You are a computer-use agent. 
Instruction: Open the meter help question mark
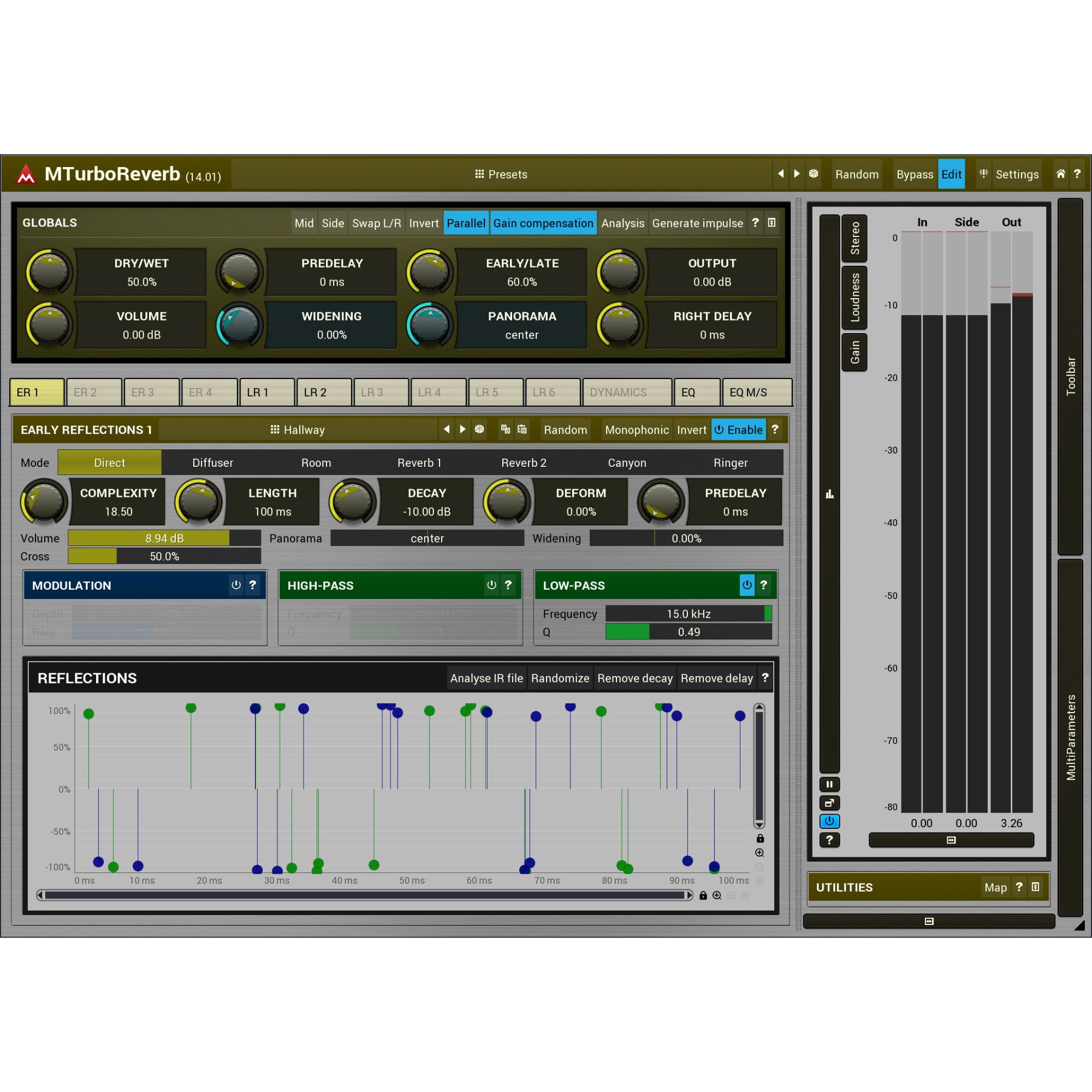829,840
